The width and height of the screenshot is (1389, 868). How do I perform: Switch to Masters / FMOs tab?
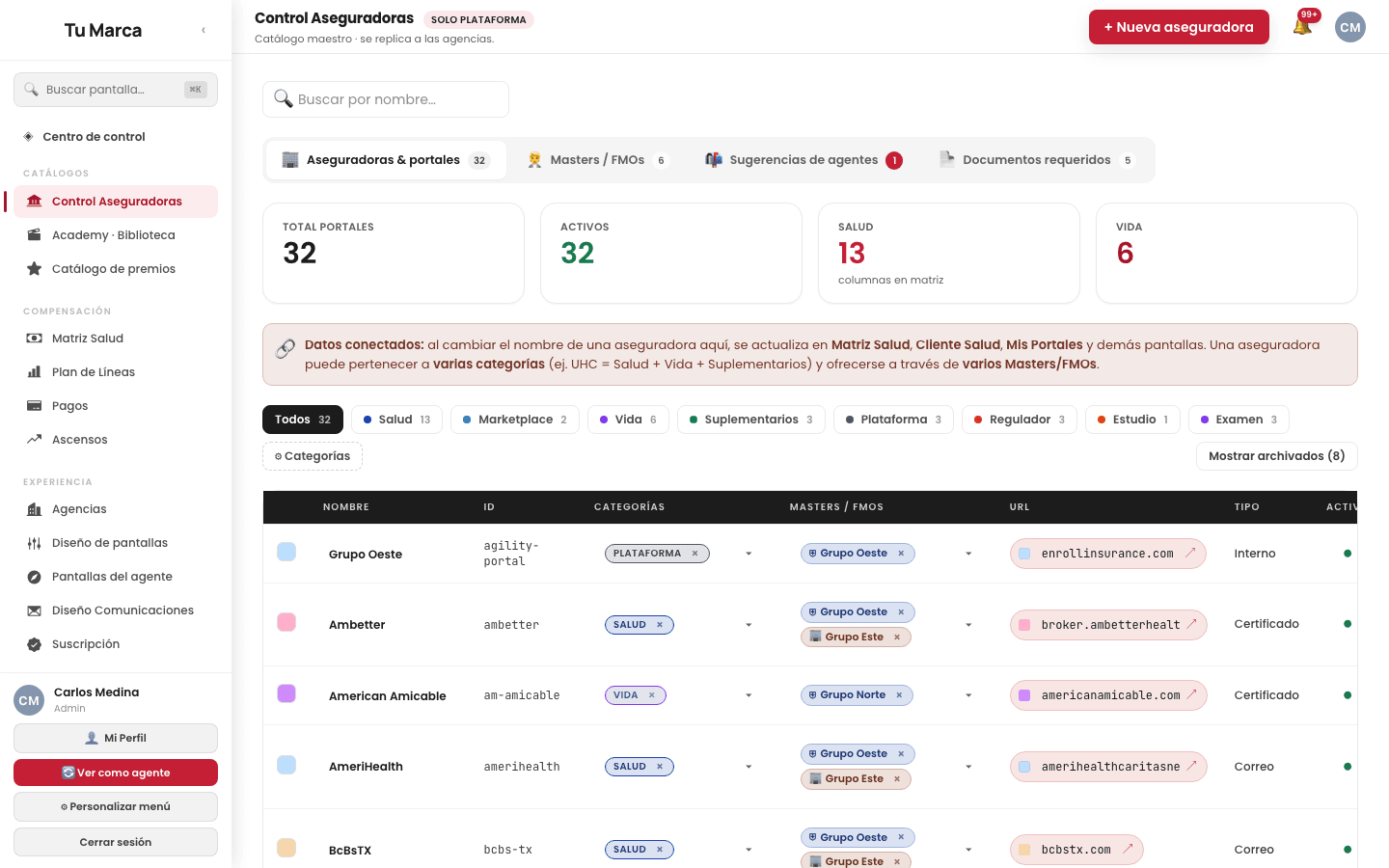coord(598,160)
